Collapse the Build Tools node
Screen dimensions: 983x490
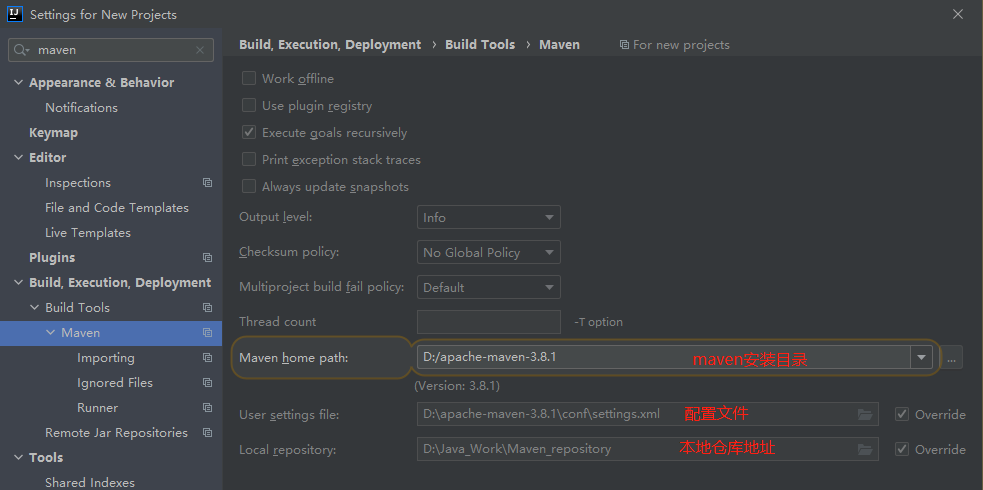point(34,308)
